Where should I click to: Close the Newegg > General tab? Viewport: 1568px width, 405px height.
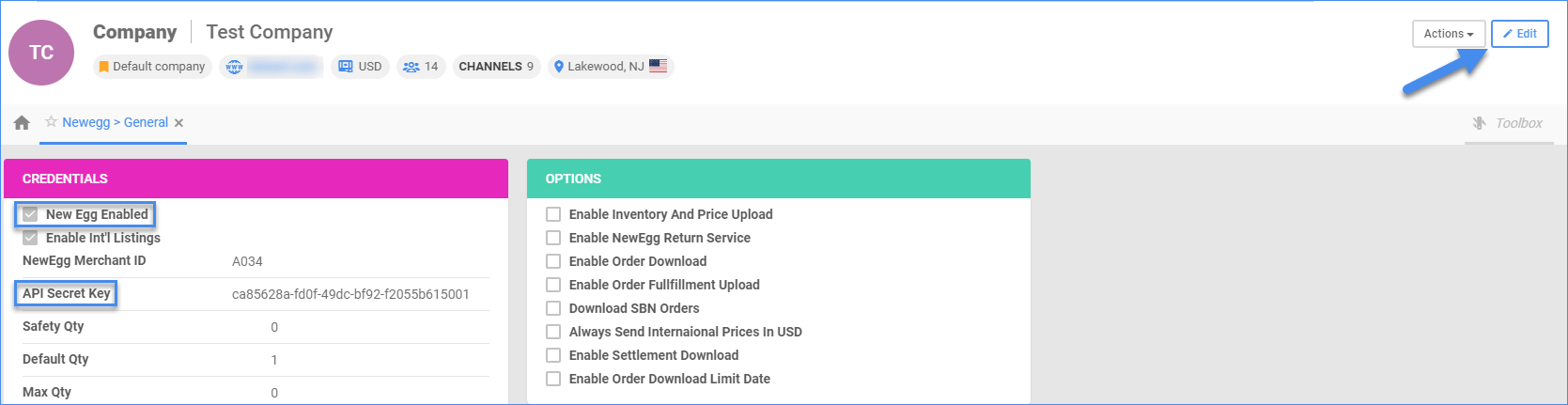pos(179,123)
